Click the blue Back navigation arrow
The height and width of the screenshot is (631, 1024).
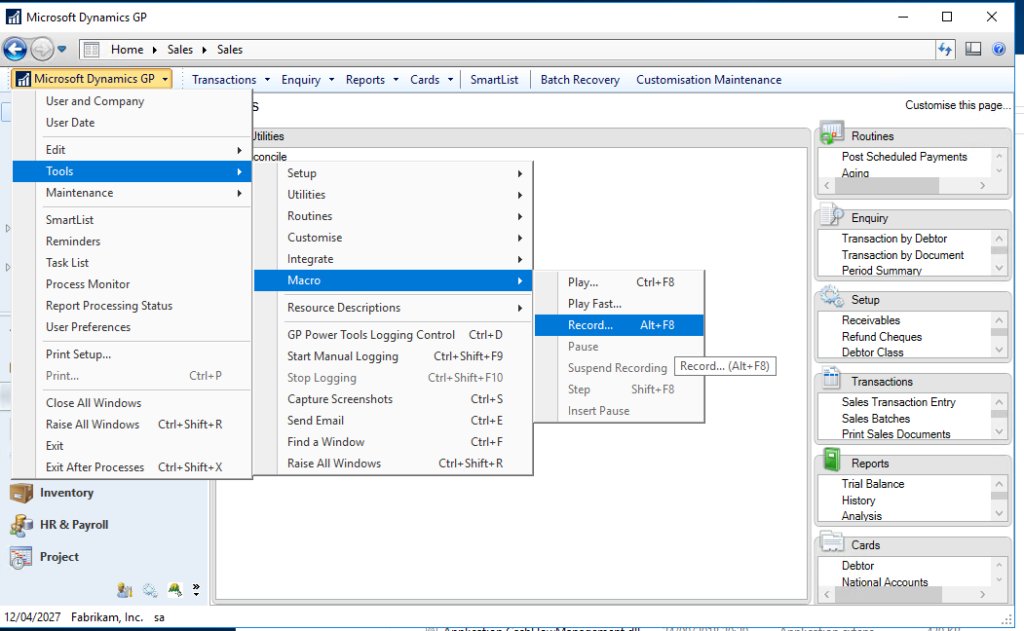(14, 48)
